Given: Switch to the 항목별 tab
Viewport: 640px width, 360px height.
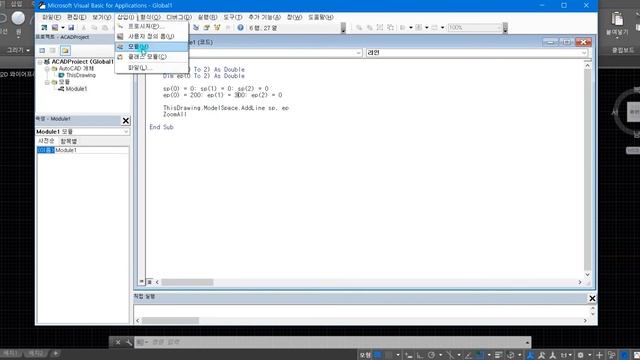Looking at the screenshot, I should [69, 141].
